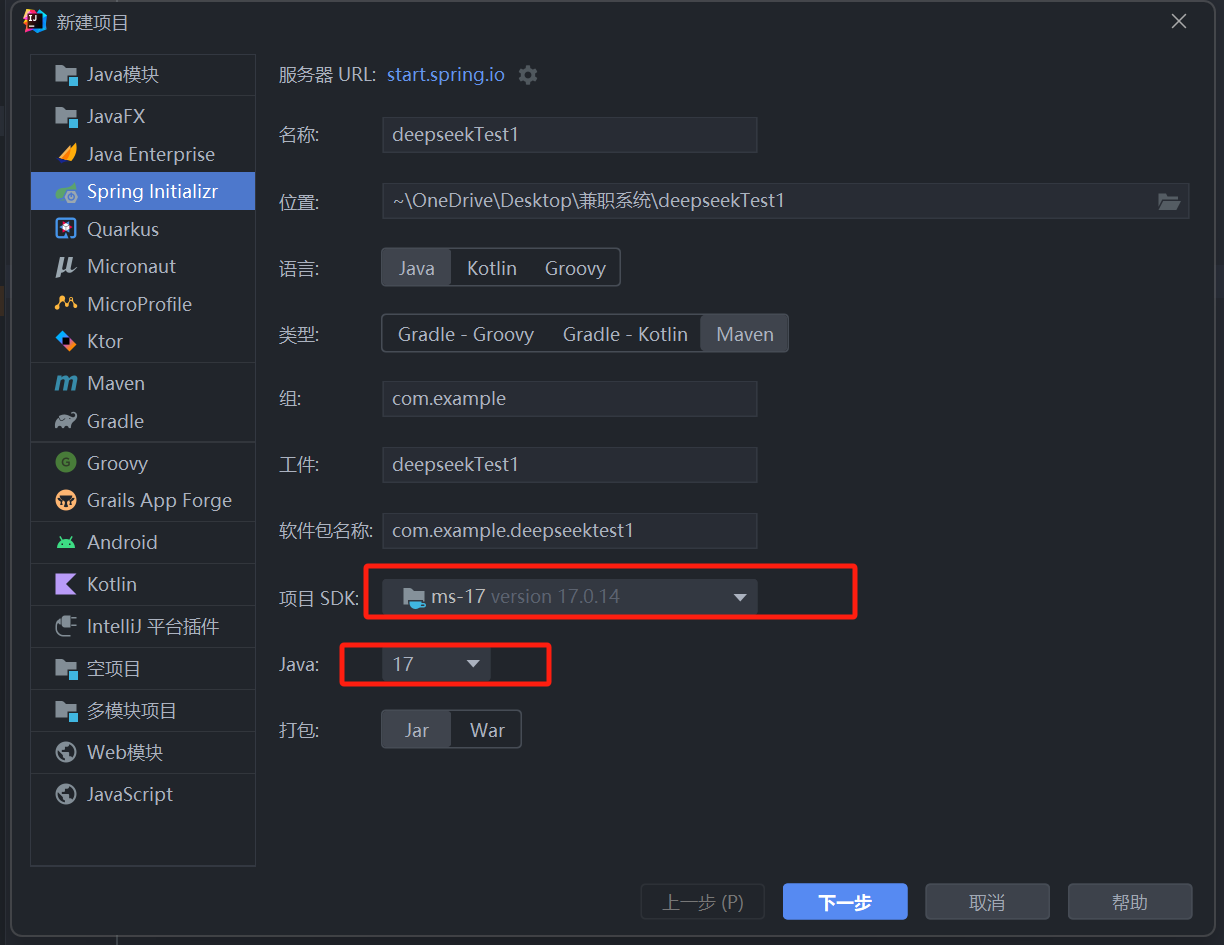This screenshot has height=945, width=1224.
Task: Click the Web模块 globe icon
Action: click(66, 752)
